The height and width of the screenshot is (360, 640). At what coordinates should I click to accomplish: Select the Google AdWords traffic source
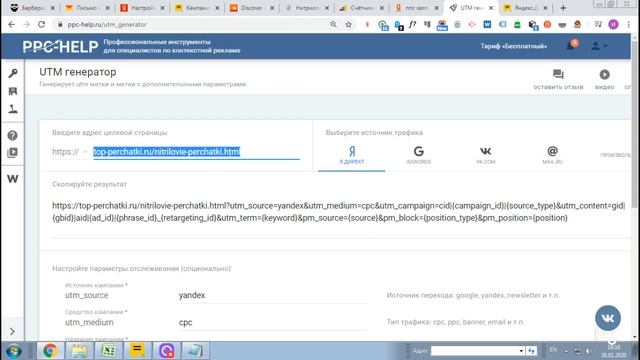[418, 155]
